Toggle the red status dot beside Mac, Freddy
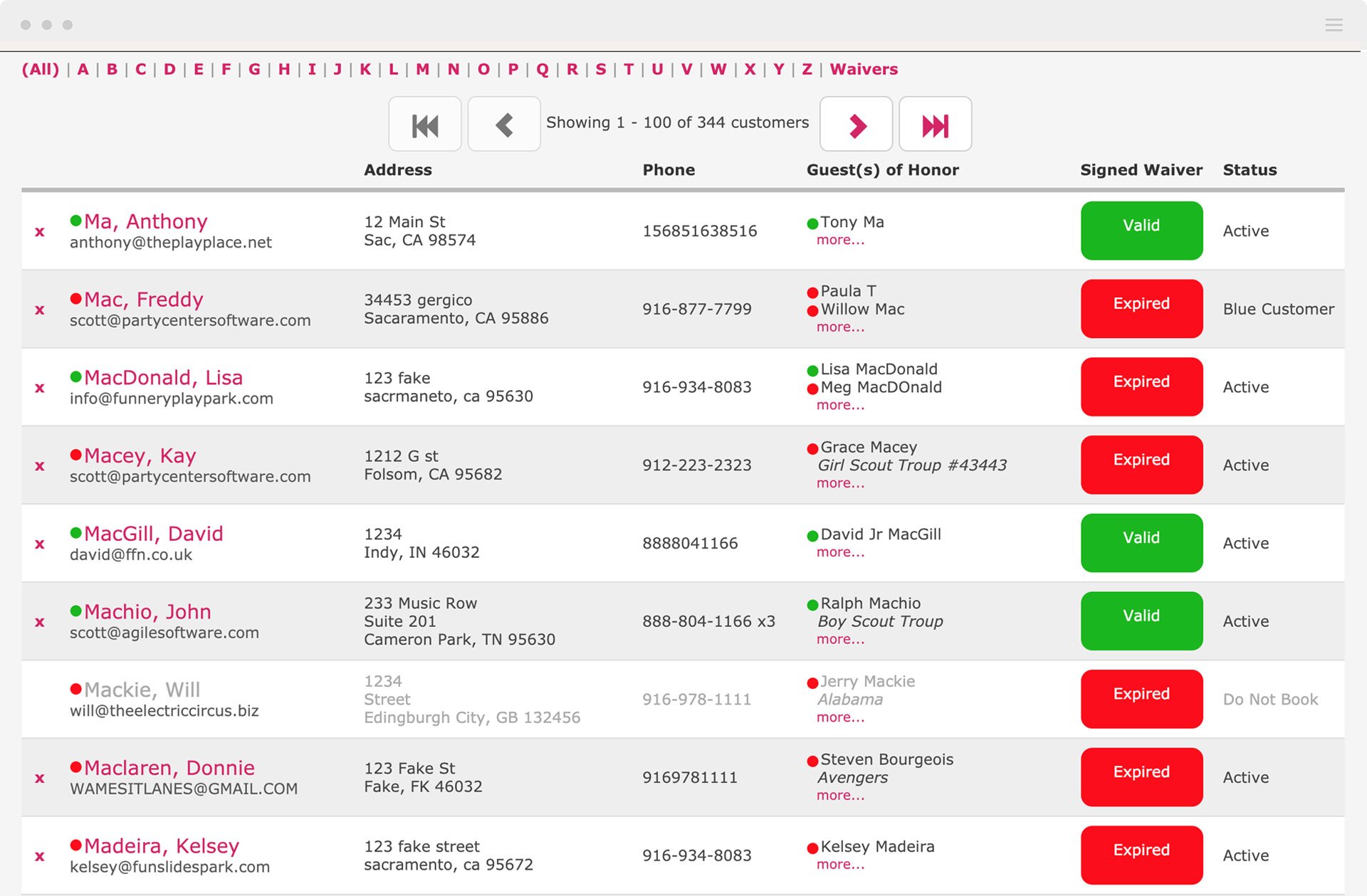This screenshot has height=896, width=1367. pyautogui.click(x=75, y=298)
